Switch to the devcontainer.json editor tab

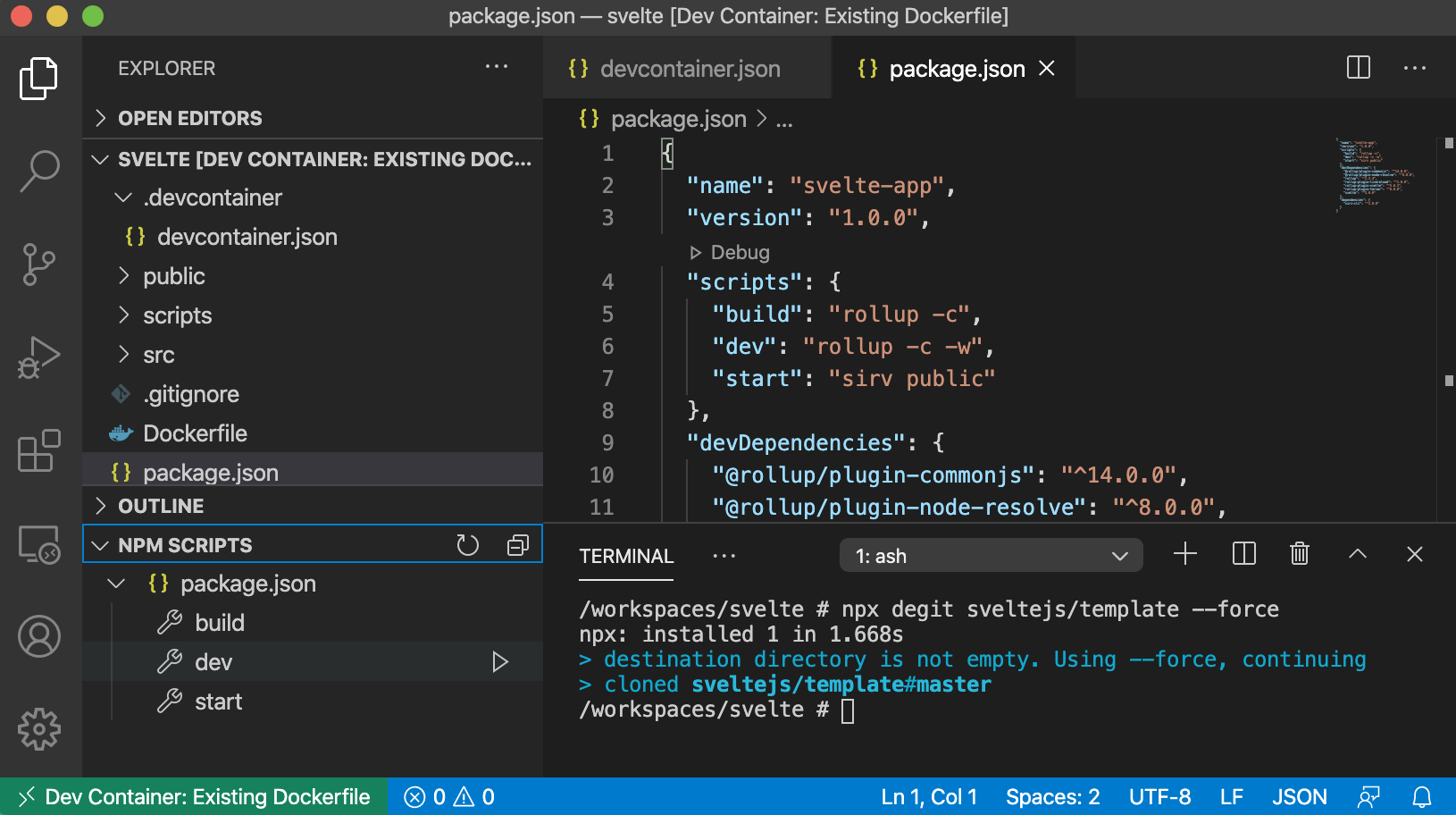tap(688, 69)
